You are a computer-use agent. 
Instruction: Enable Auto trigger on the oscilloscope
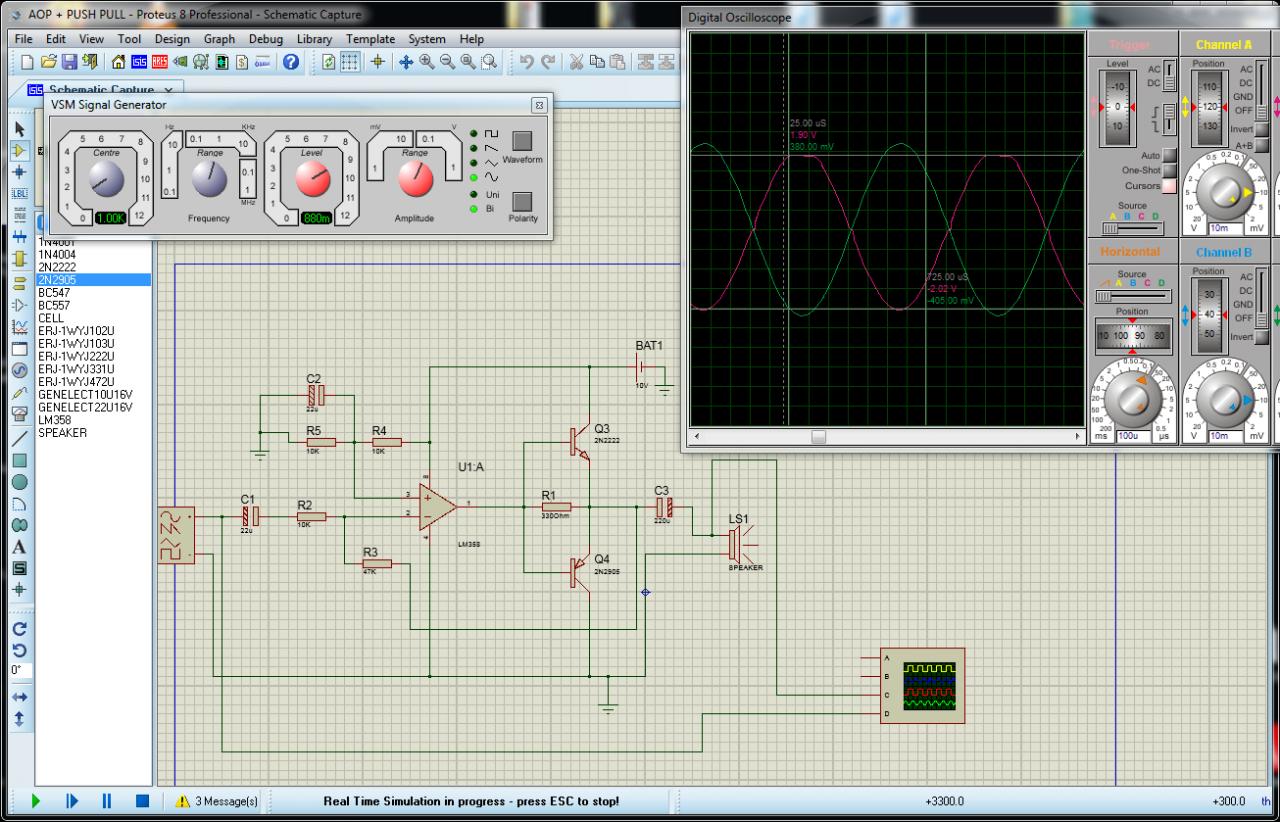[1168, 156]
